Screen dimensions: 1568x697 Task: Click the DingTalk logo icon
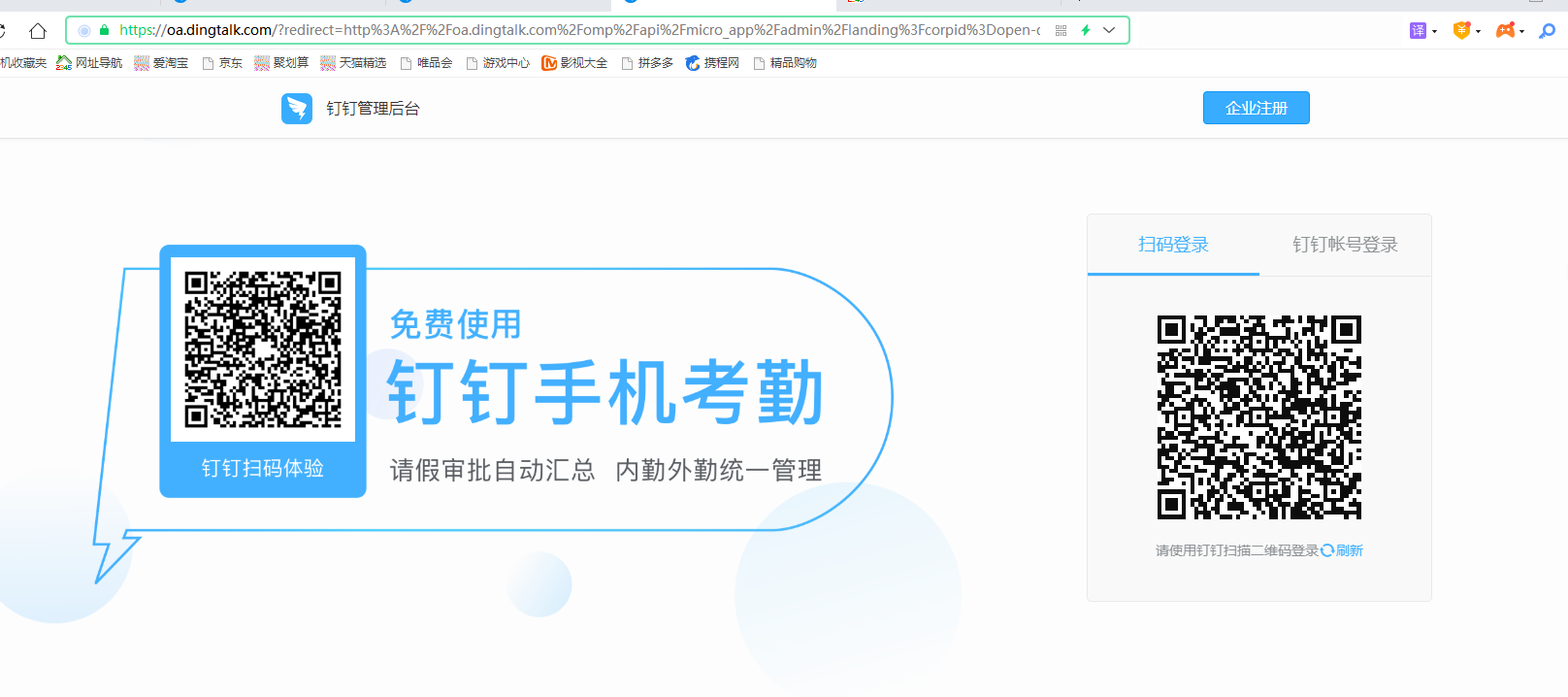tap(297, 109)
